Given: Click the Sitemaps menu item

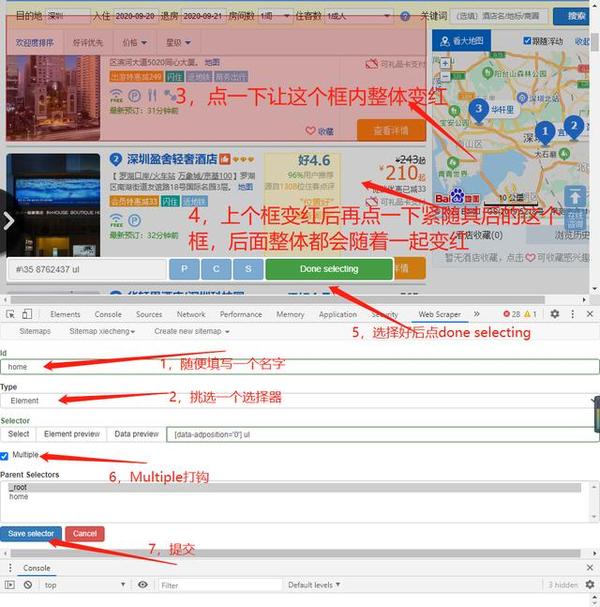Looking at the screenshot, I should coord(35,331).
